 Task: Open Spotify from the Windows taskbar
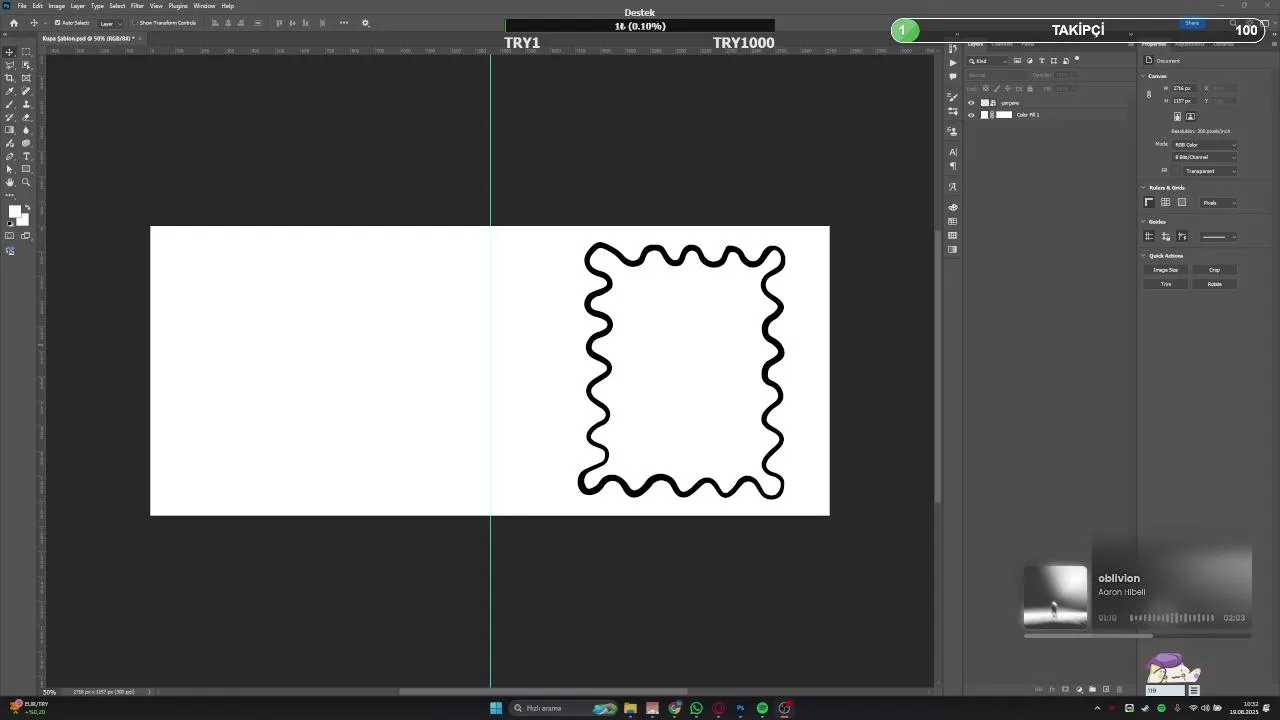pyautogui.click(x=762, y=708)
